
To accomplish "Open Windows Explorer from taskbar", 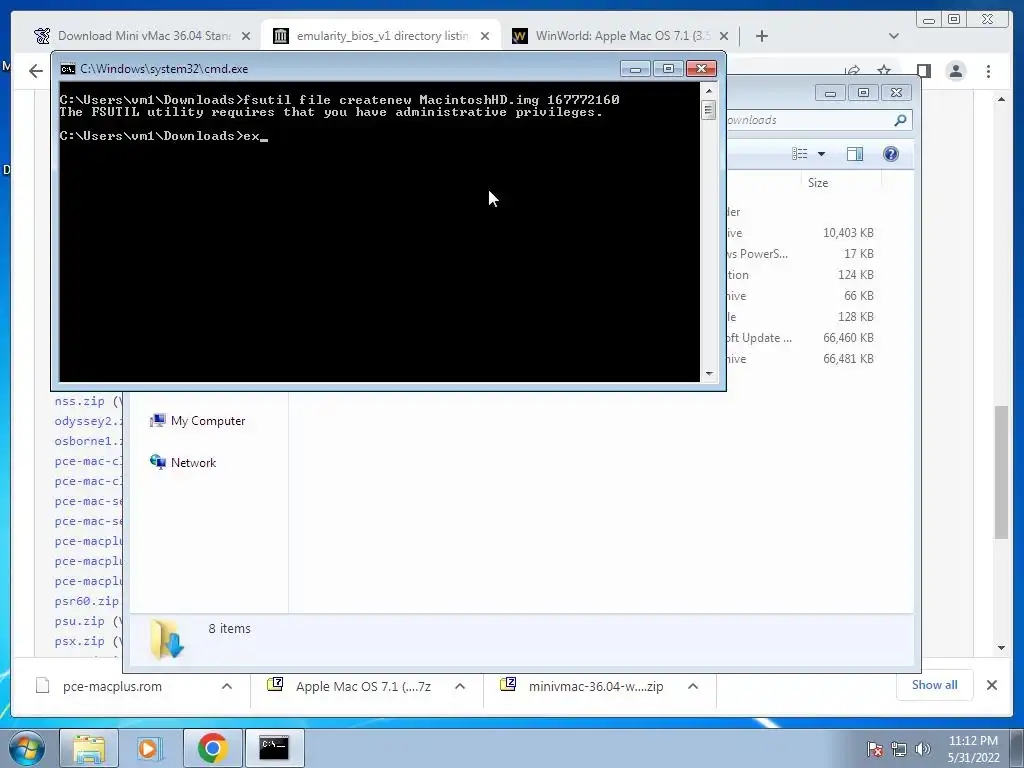I will click(x=89, y=748).
